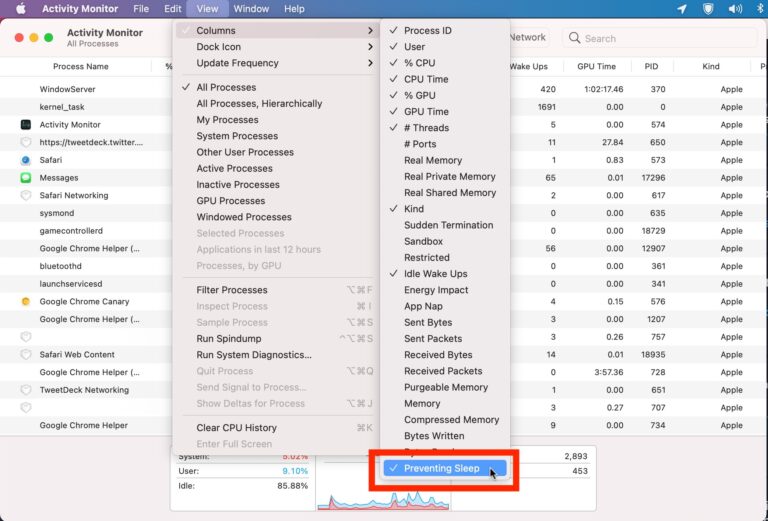Expand the Columns submenu
768x521 pixels.
[275, 31]
